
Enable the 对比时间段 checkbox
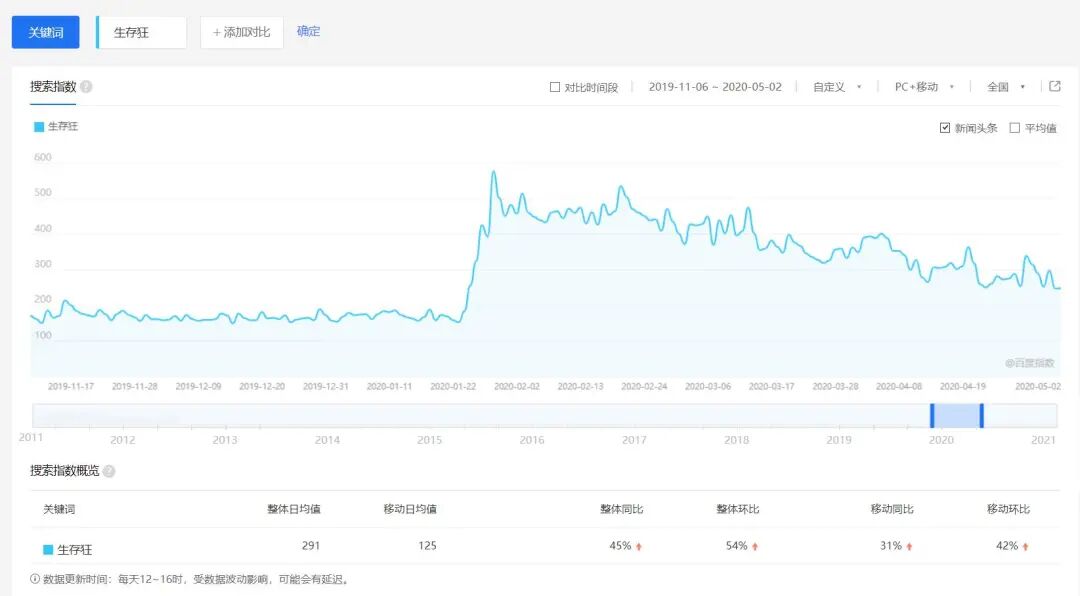554,87
